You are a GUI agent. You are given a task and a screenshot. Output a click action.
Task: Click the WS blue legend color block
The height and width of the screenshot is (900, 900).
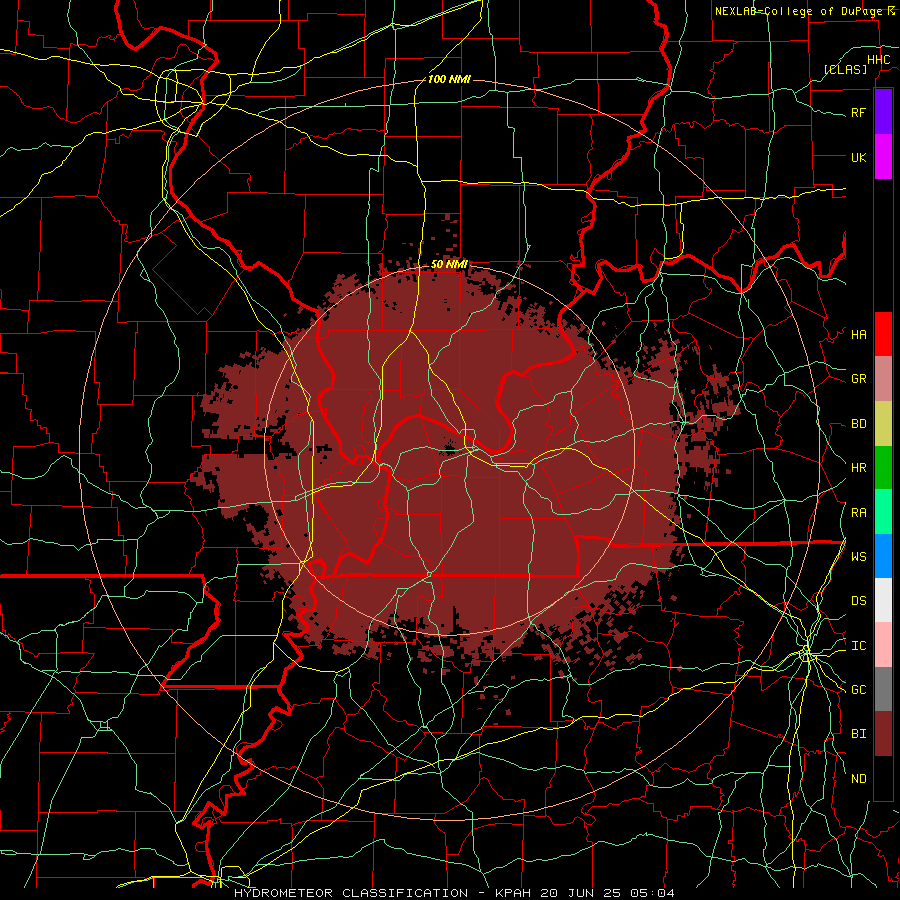pos(883,556)
